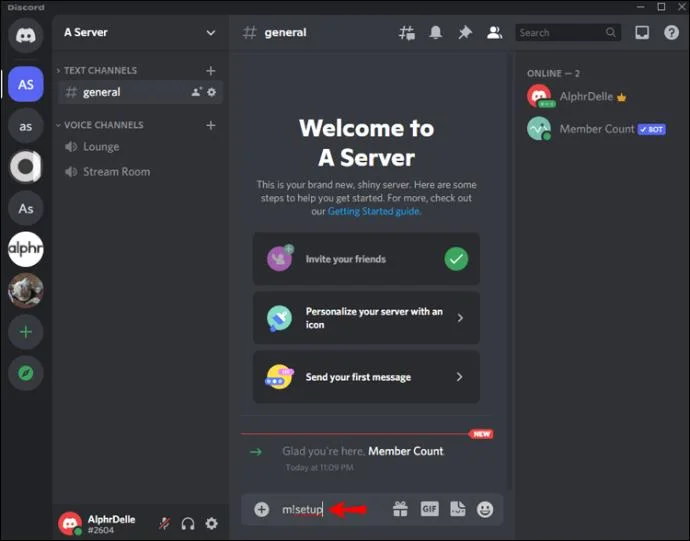Open the inbox icon

coord(642,33)
